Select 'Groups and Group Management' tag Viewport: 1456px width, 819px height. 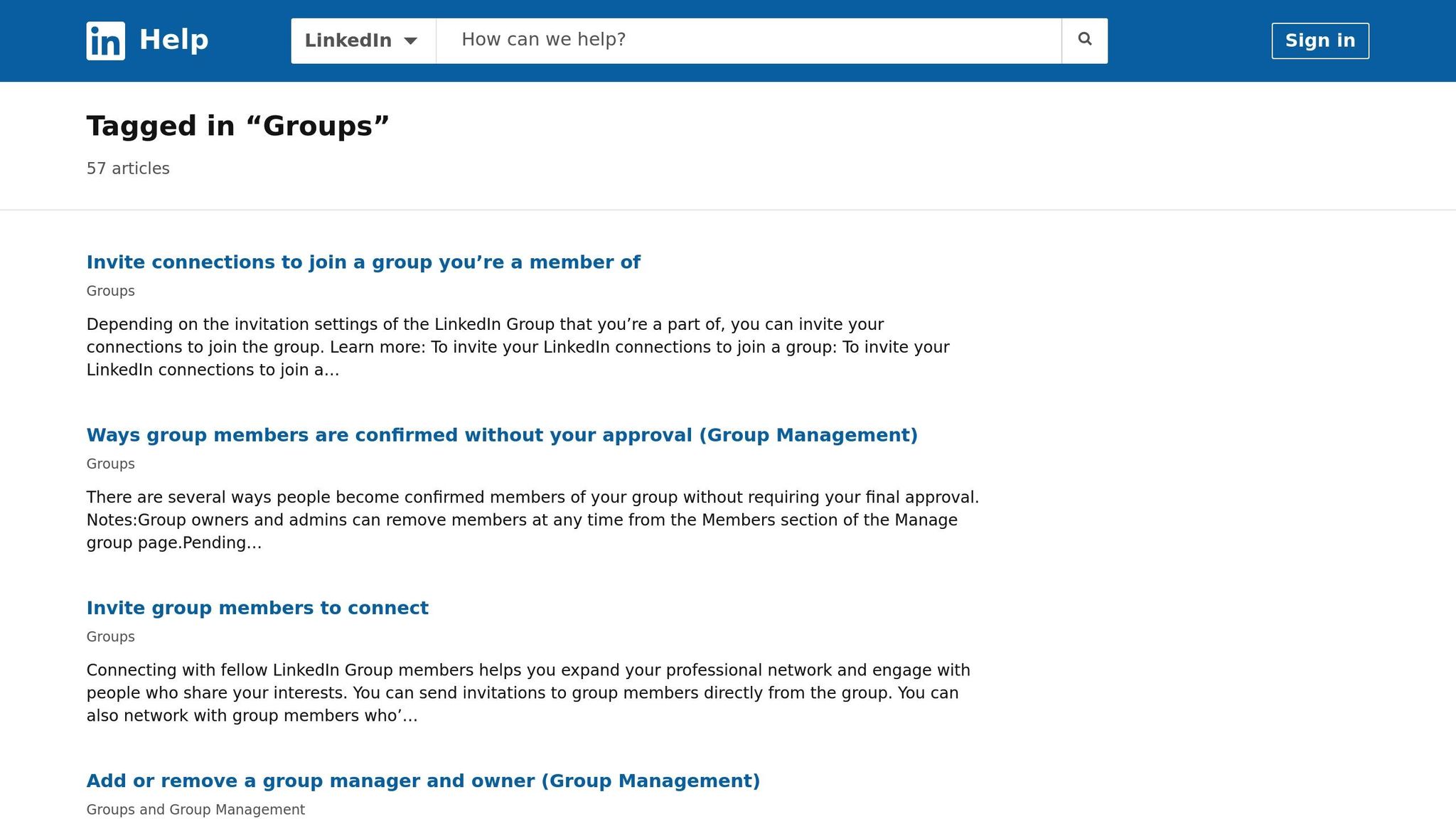point(195,809)
